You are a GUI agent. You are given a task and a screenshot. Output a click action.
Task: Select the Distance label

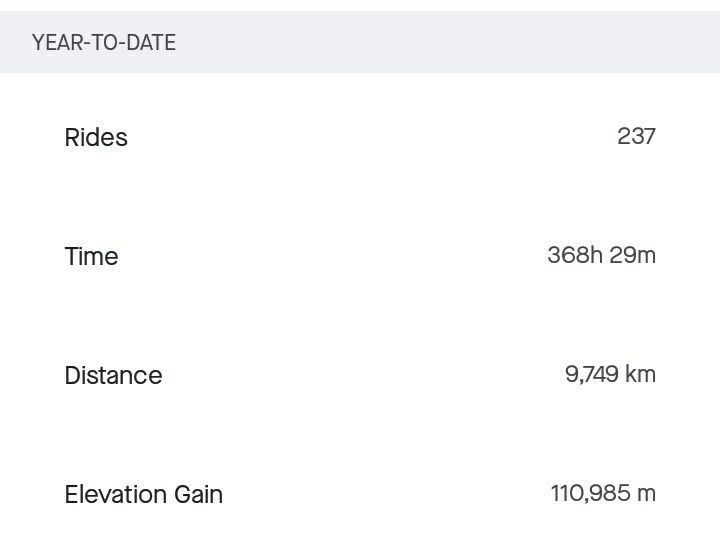click(x=113, y=375)
